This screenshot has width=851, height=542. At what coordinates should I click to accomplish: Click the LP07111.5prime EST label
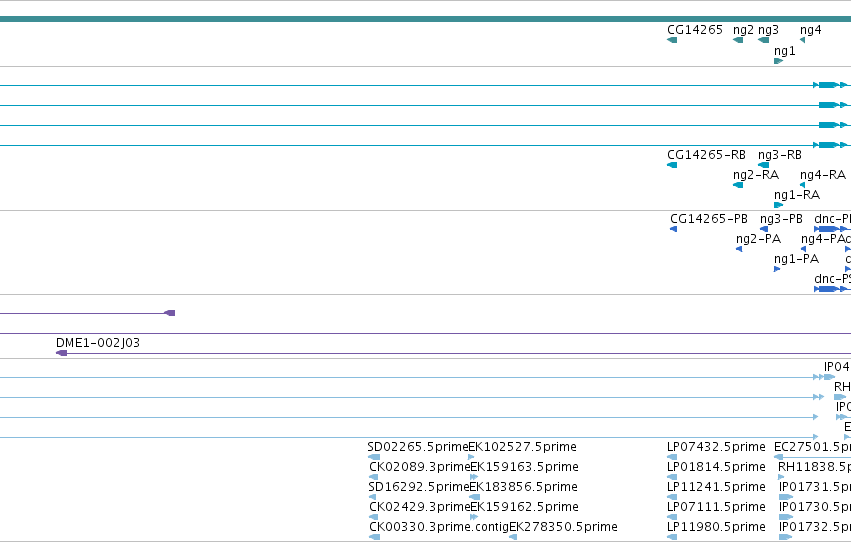[x=716, y=507]
